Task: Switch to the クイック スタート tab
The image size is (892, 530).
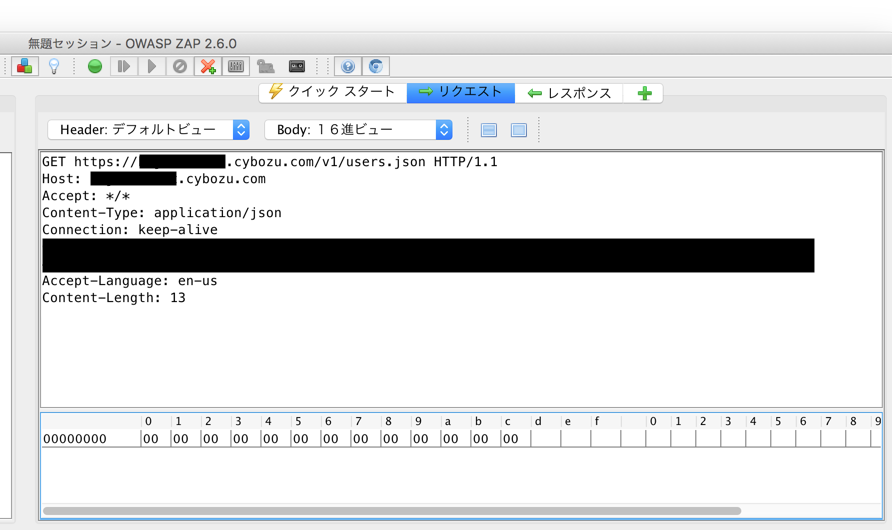Action: pos(333,93)
